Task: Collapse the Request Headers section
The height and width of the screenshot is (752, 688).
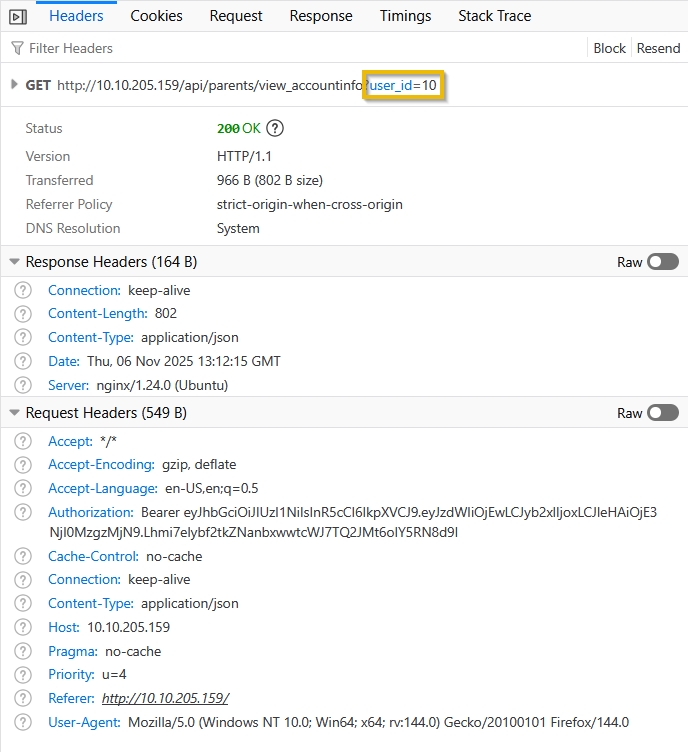Action: pyautogui.click(x=14, y=413)
